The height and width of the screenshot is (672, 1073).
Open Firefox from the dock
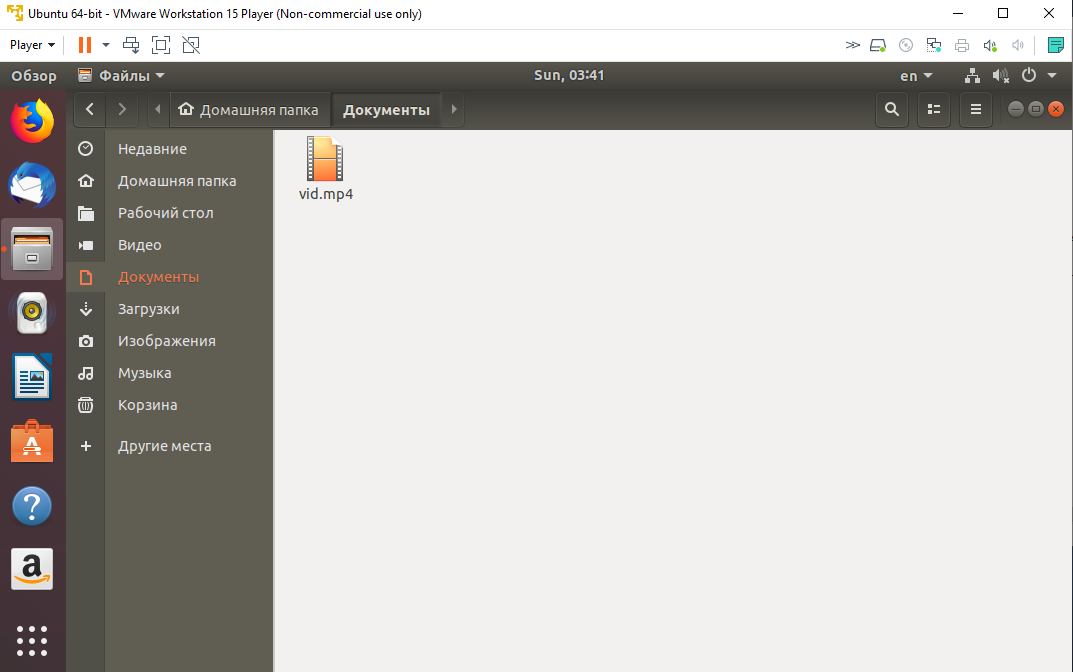tap(32, 121)
